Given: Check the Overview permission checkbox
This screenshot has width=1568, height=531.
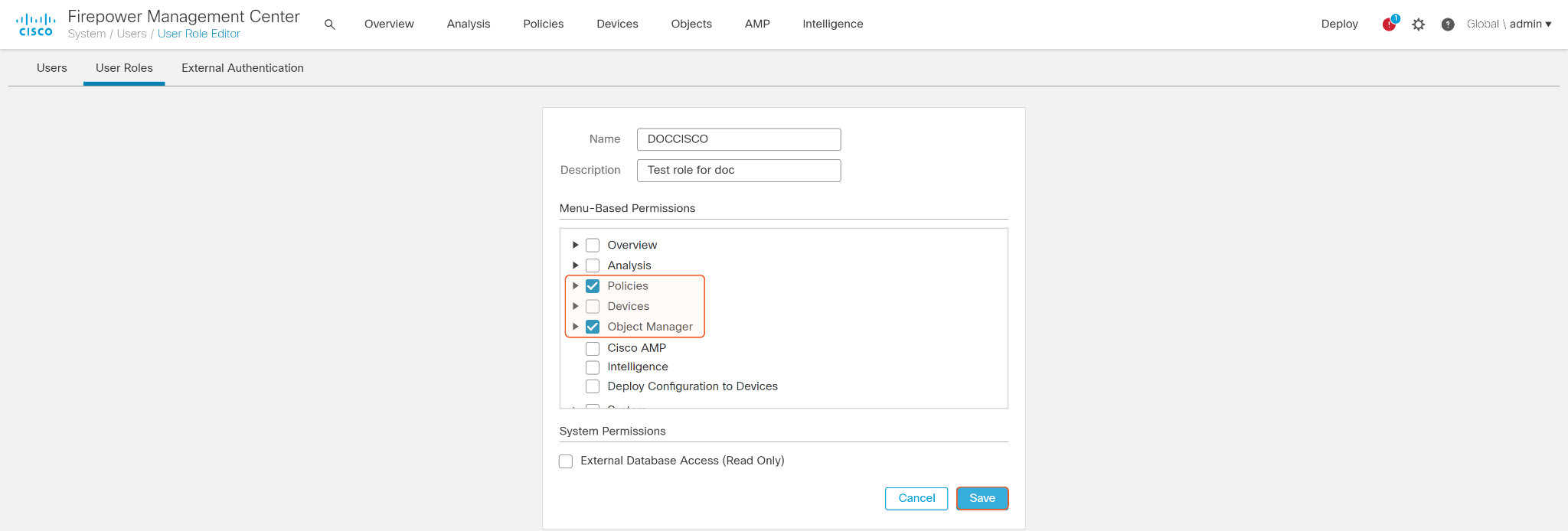Looking at the screenshot, I should (x=593, y=246).
